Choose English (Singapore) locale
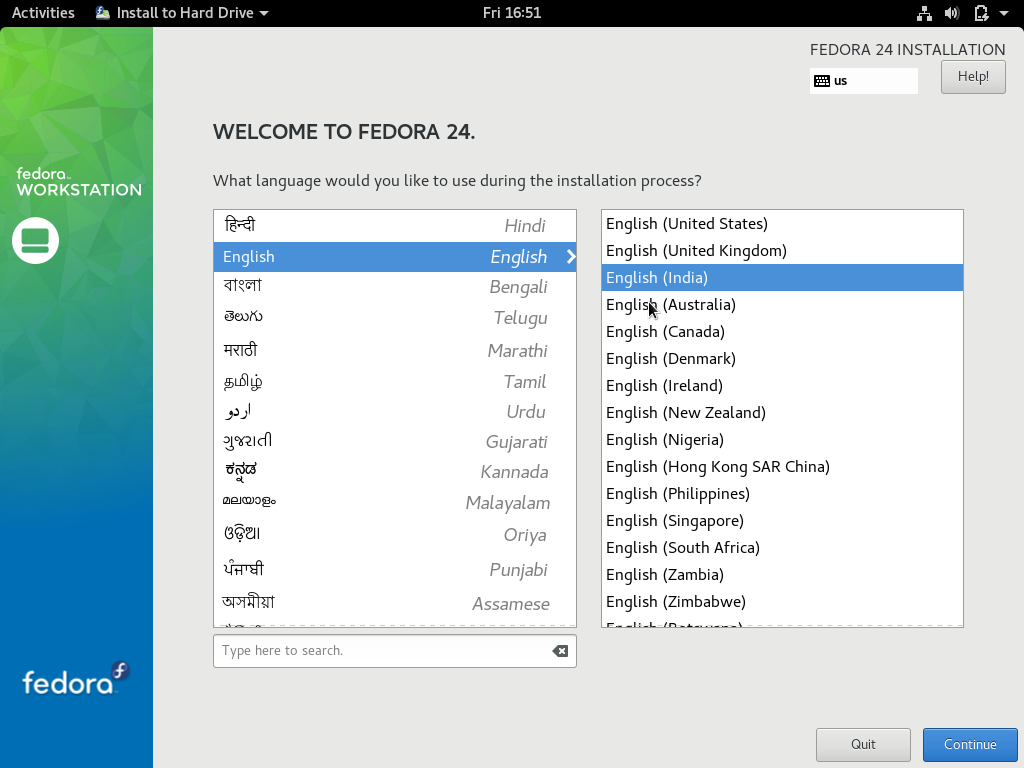This screenshot has width=1024, height=768. pyautogui.click(x=782, y=520)
